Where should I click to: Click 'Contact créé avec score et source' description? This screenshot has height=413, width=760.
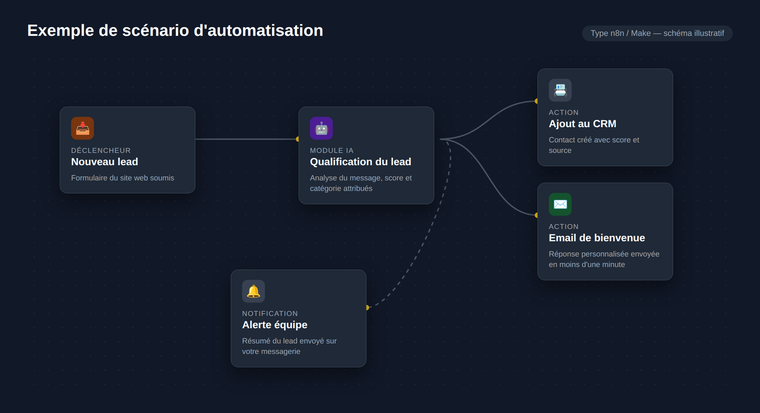coord(594,145)
